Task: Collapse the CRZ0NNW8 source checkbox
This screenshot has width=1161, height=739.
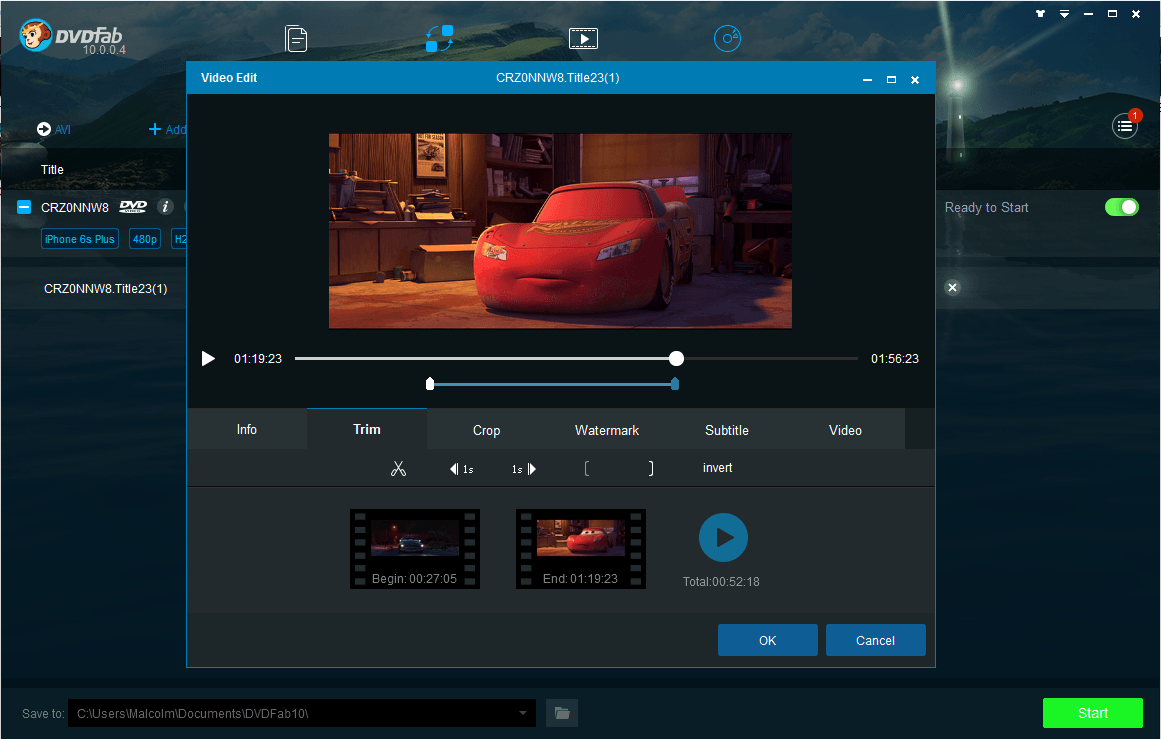Action: pyautogui.click(x=24, y=207)
